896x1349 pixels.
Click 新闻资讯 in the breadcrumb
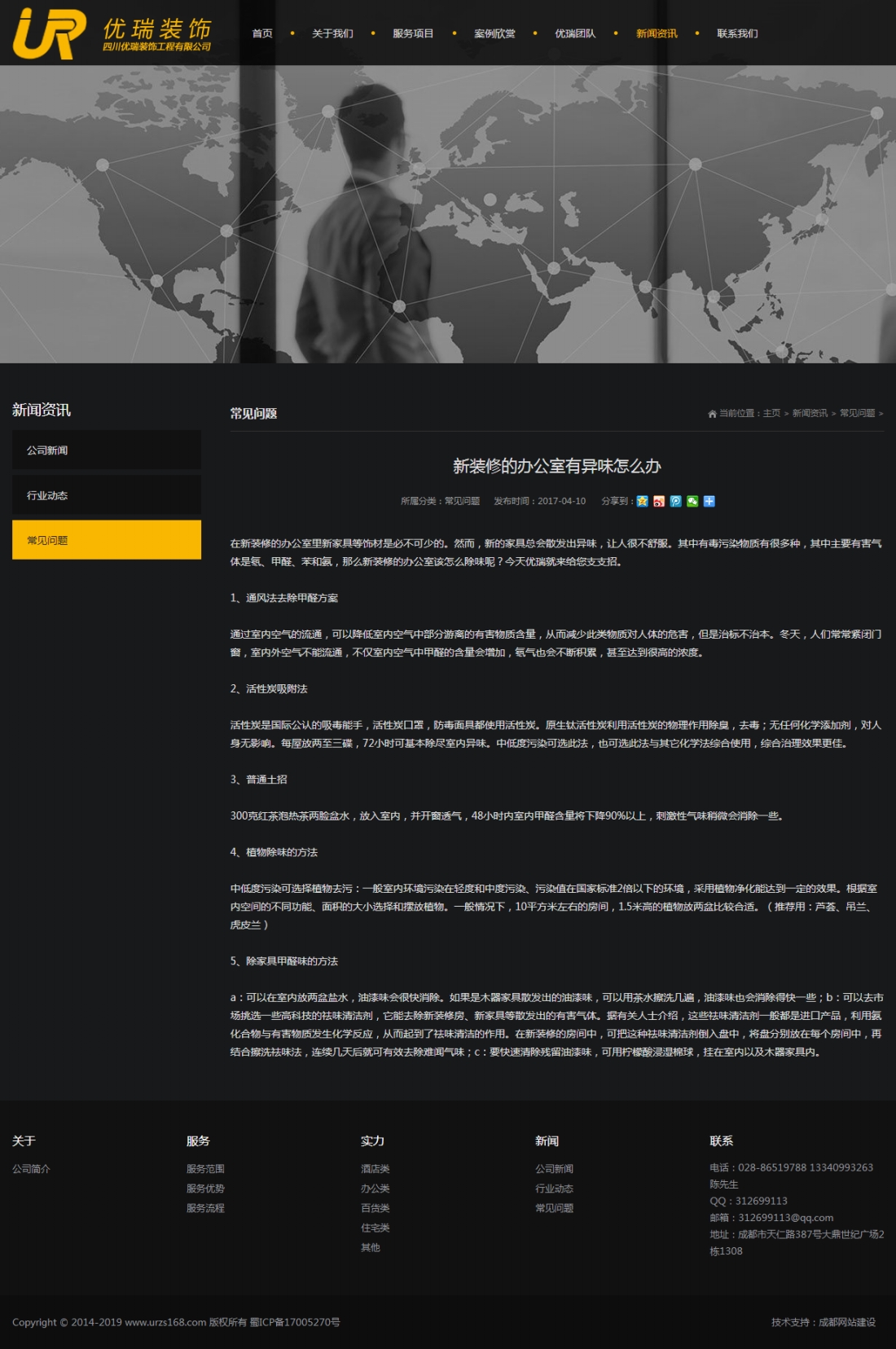point(810,413)
